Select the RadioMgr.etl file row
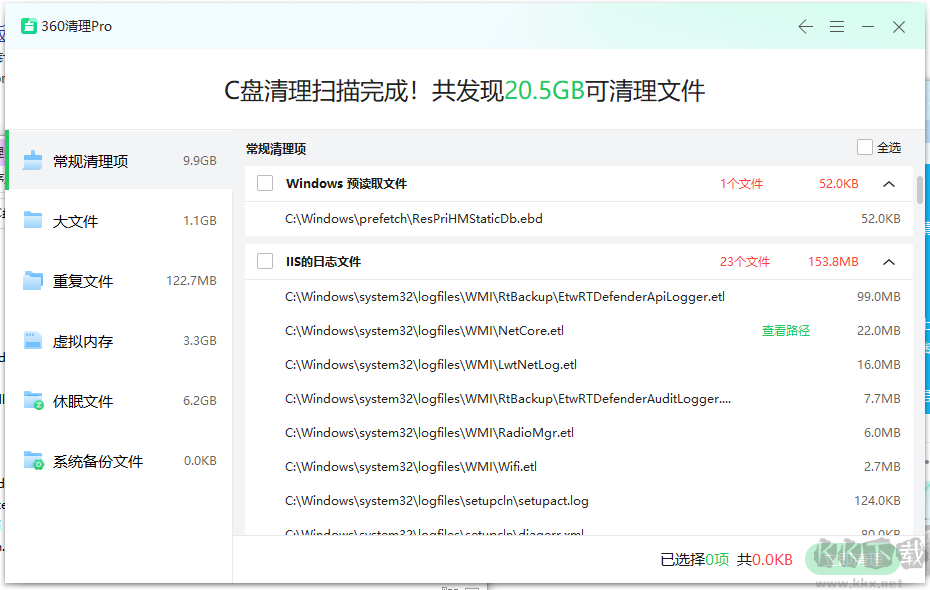The height and width of the screenshot is (590, 930). point(578,433)
